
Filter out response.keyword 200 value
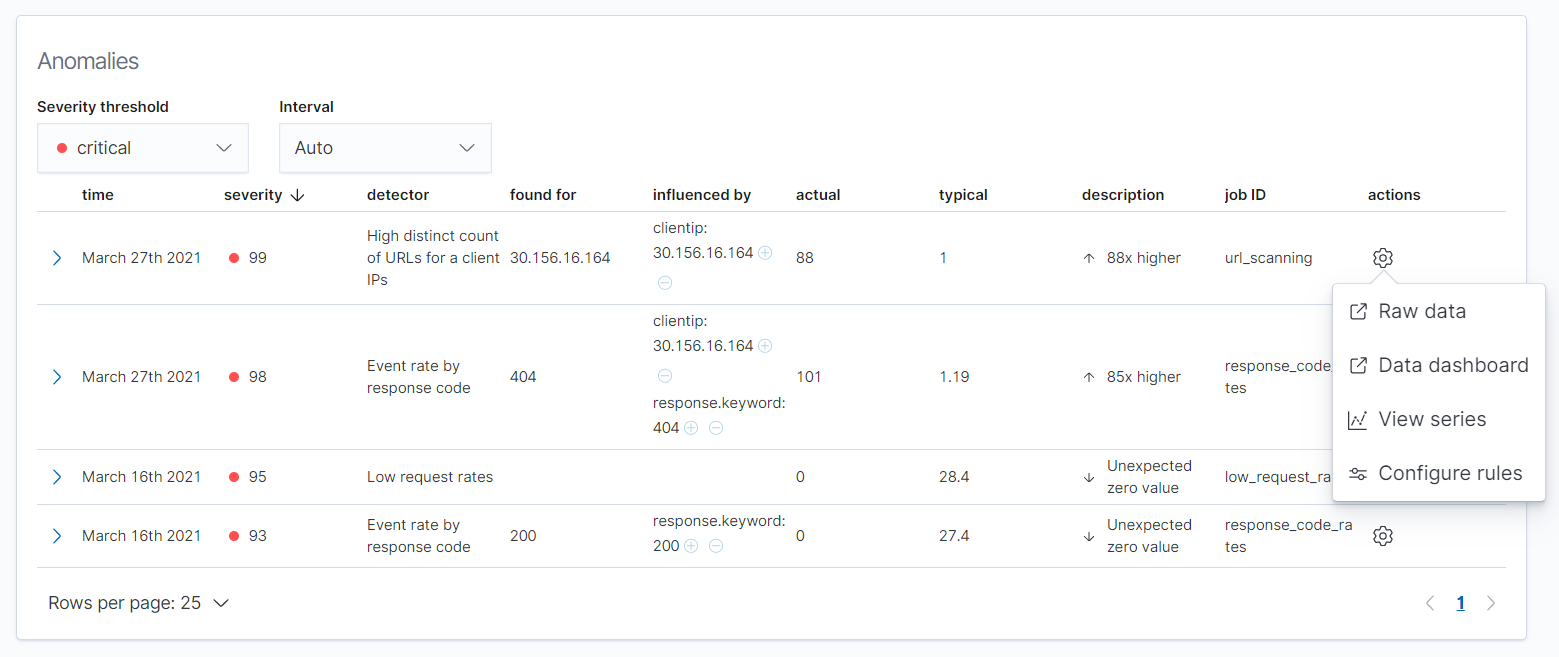[716, 546]
